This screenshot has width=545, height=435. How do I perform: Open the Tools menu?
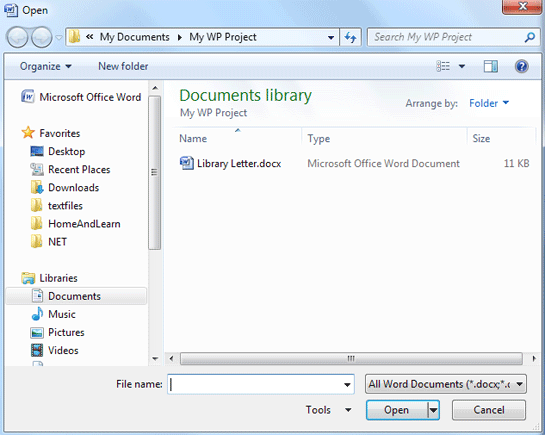pyautogui.click(x=328, y=410)
